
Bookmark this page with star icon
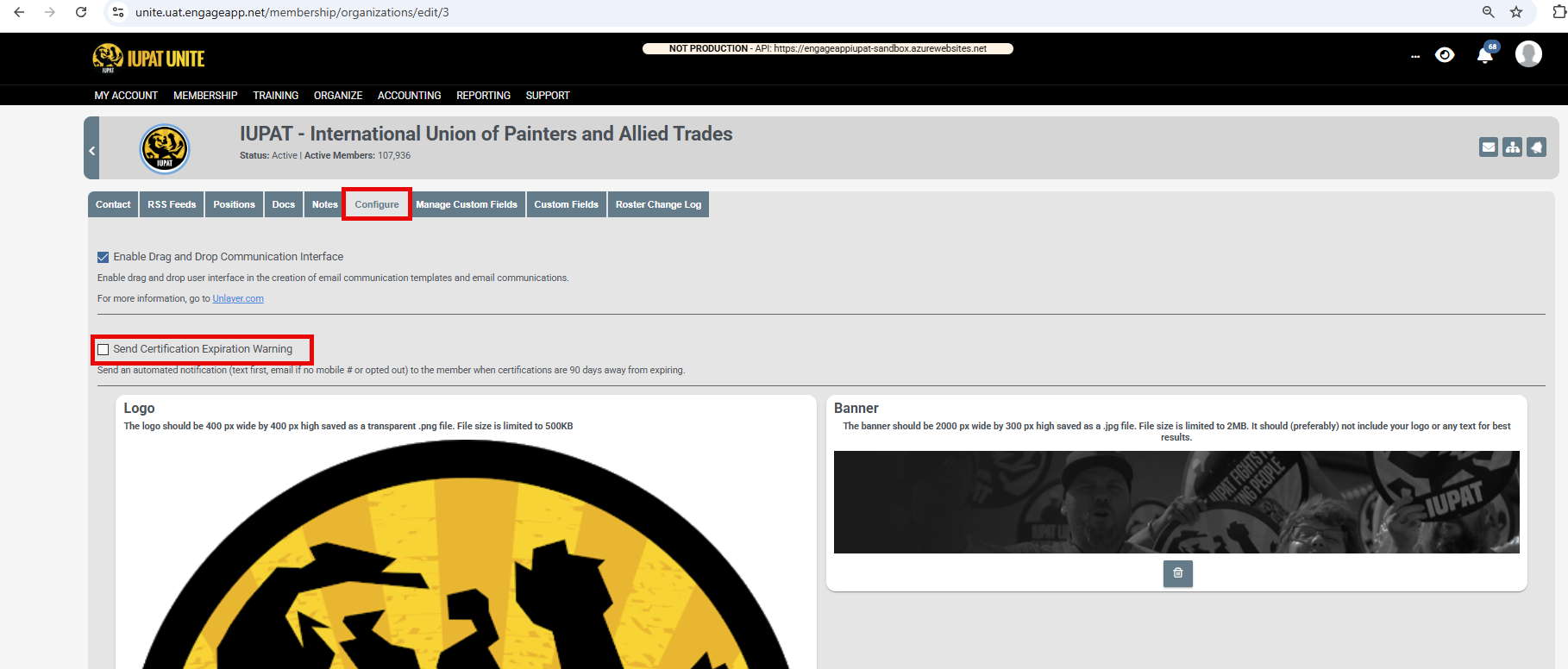pos(1516,12)
